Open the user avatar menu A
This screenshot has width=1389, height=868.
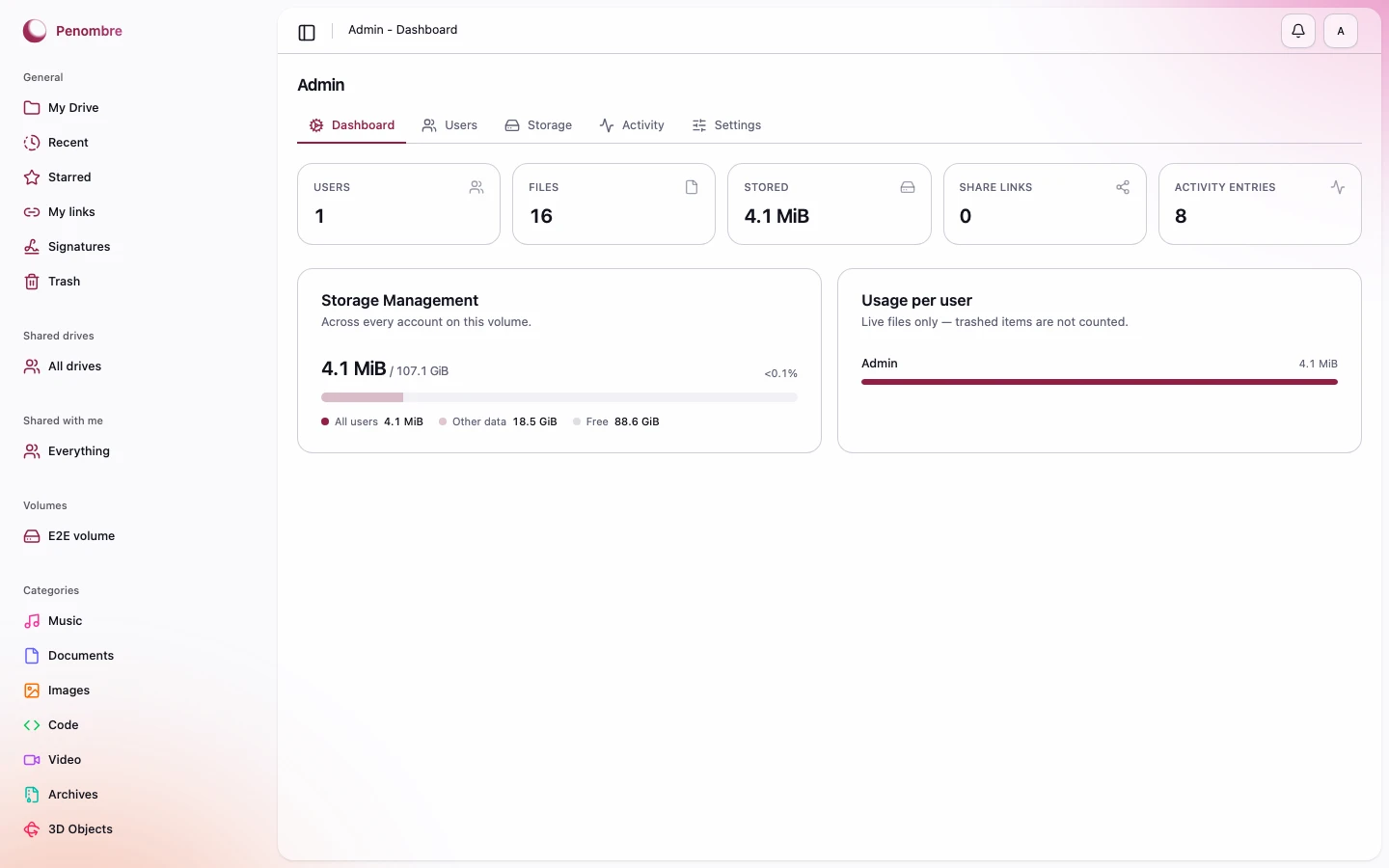[1341, 31]
